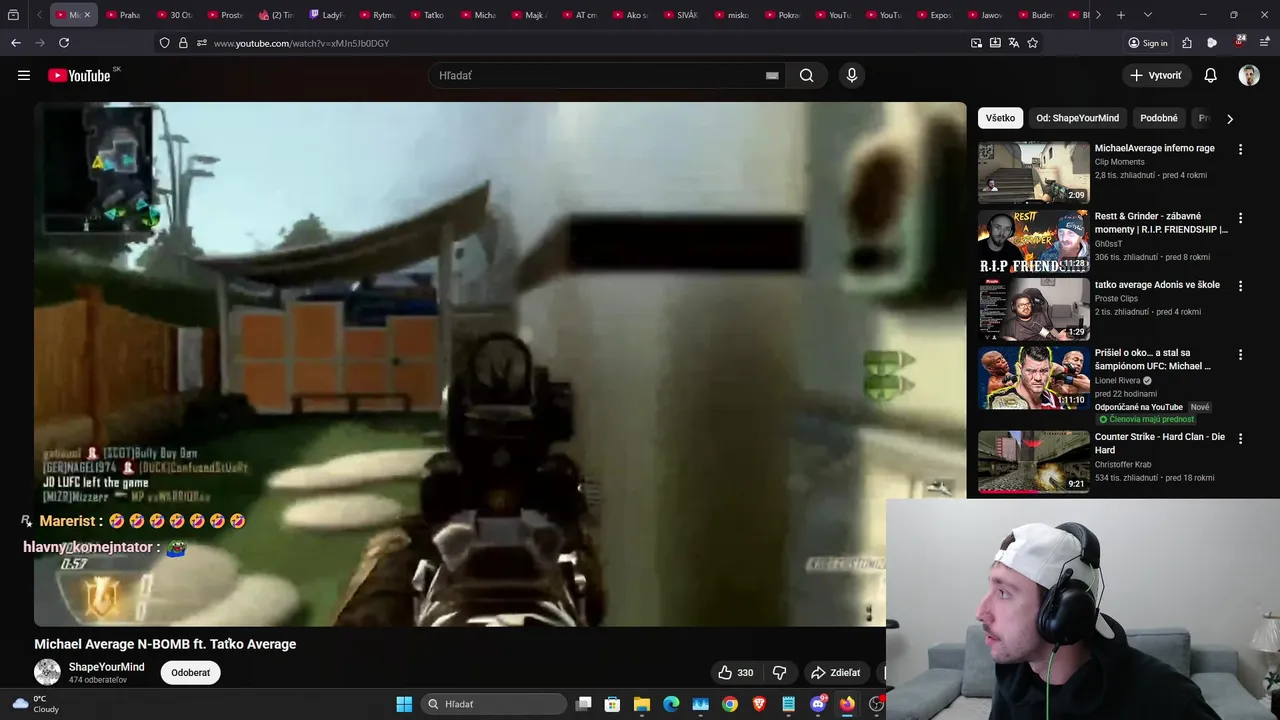Click the Vytvoriť create button
1280x720 pixels.
(x=1155, y=75)
